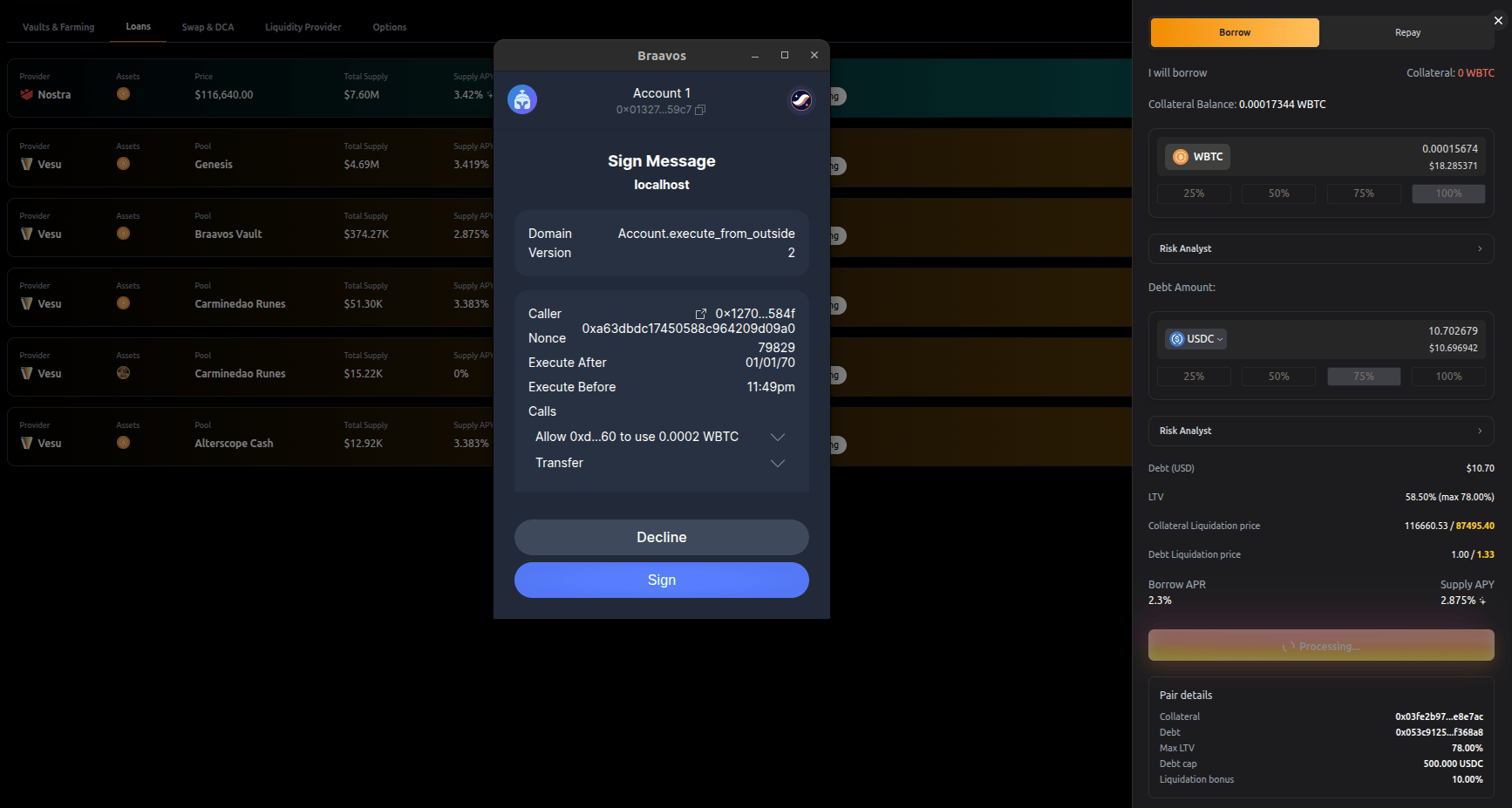
Task: Open the Vaults & Farming tab
Action: pyautogui.click(x=58, y=27)
